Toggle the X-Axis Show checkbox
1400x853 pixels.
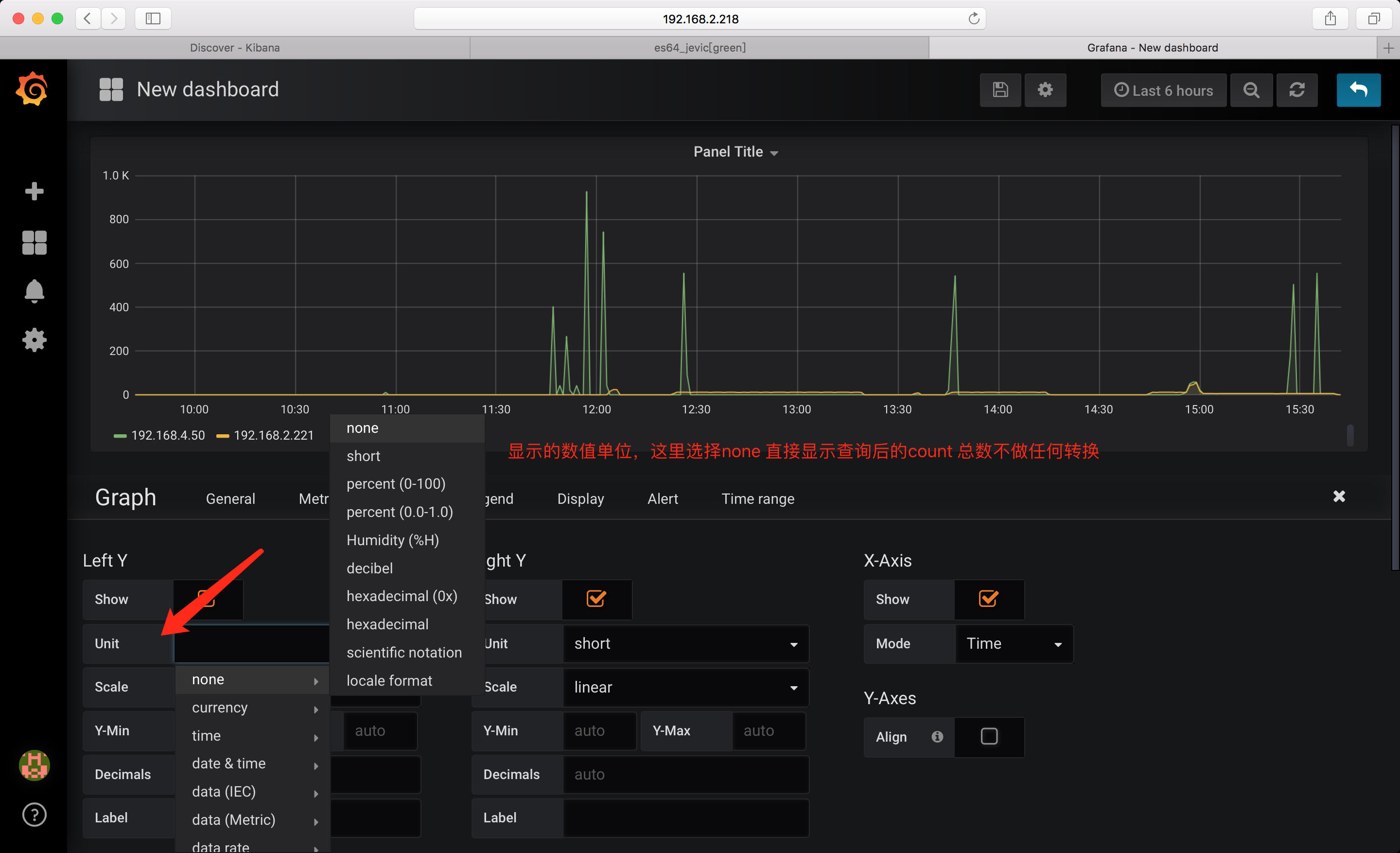coord(988,598)
